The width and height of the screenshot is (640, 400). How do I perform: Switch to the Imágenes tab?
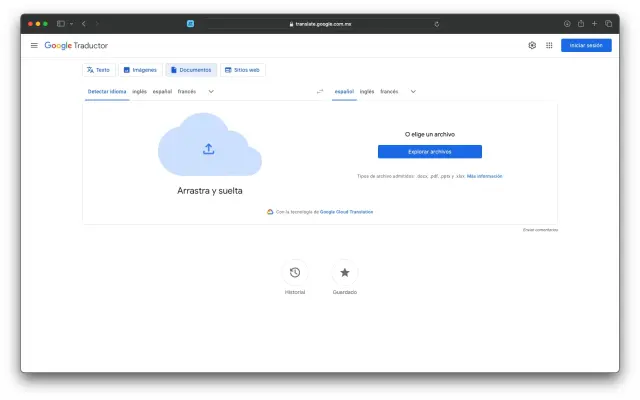pyautogui.click(x=140, y=70)
